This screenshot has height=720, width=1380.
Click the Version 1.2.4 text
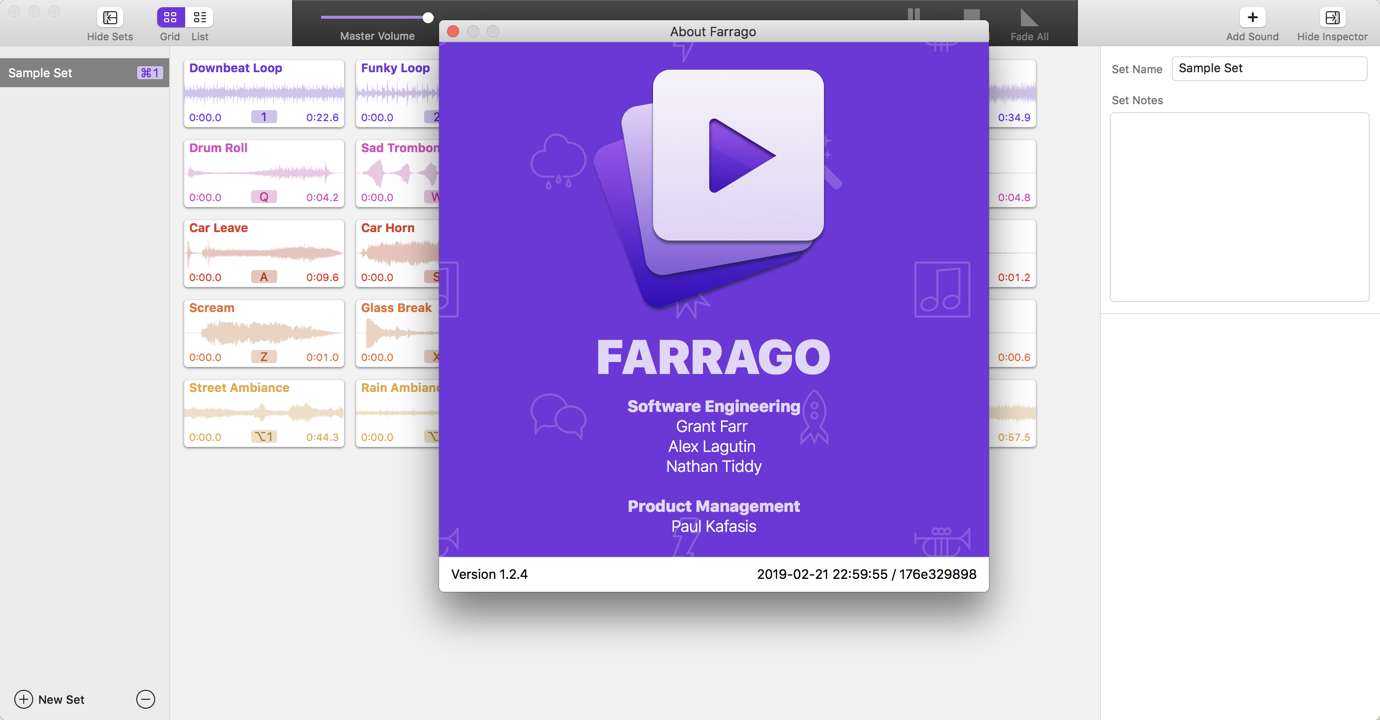click(489, 574)
